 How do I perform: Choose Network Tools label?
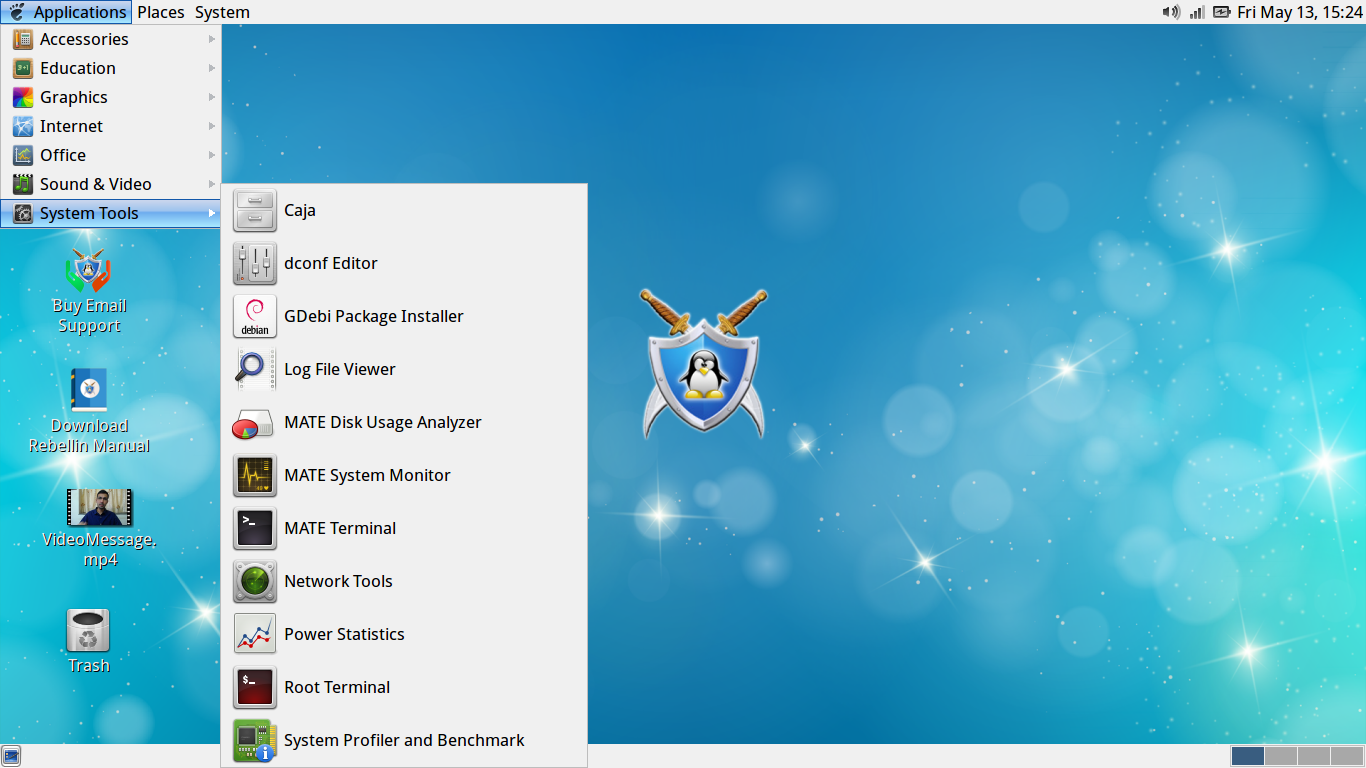point(338,582)
